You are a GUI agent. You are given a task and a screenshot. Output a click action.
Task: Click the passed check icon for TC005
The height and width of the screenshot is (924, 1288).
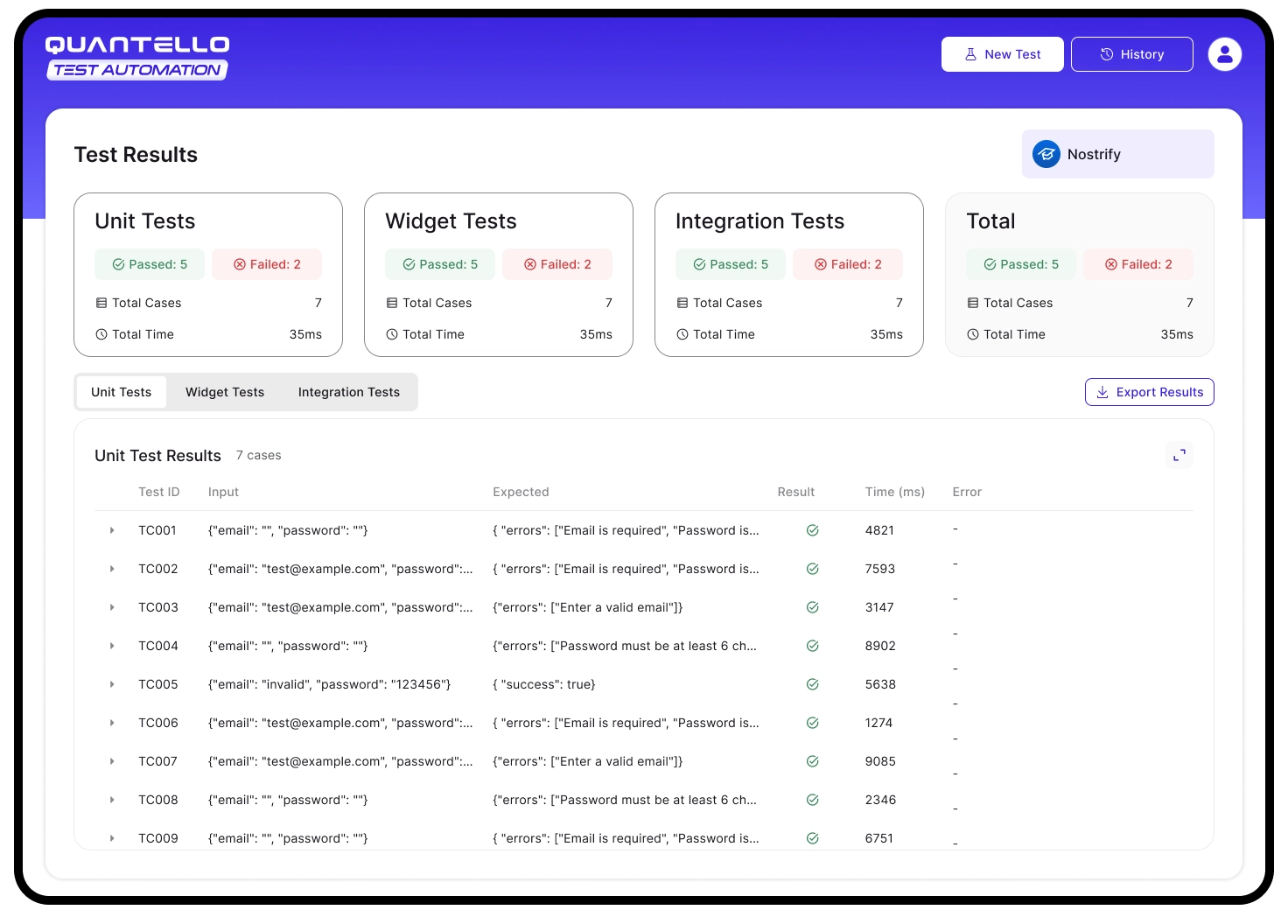[x=812, y=684]
